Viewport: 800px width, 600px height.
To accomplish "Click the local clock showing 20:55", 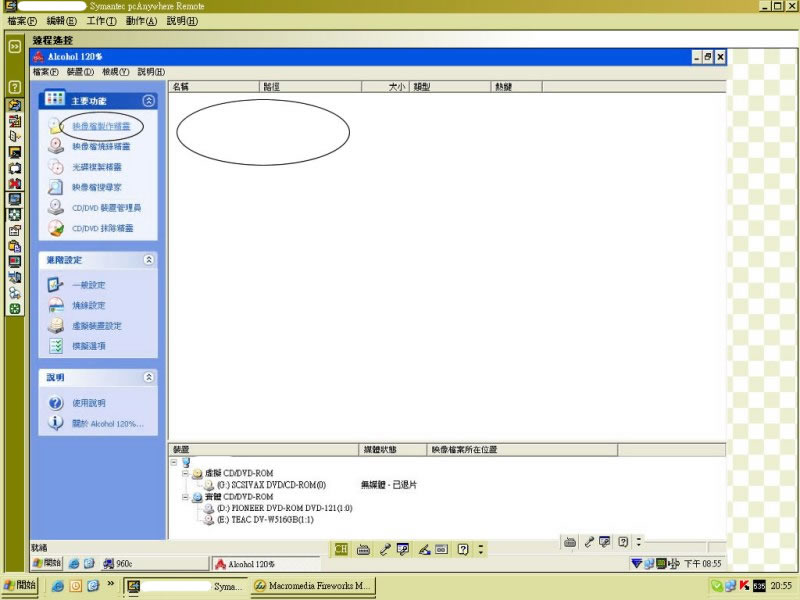I will point(781,586).
